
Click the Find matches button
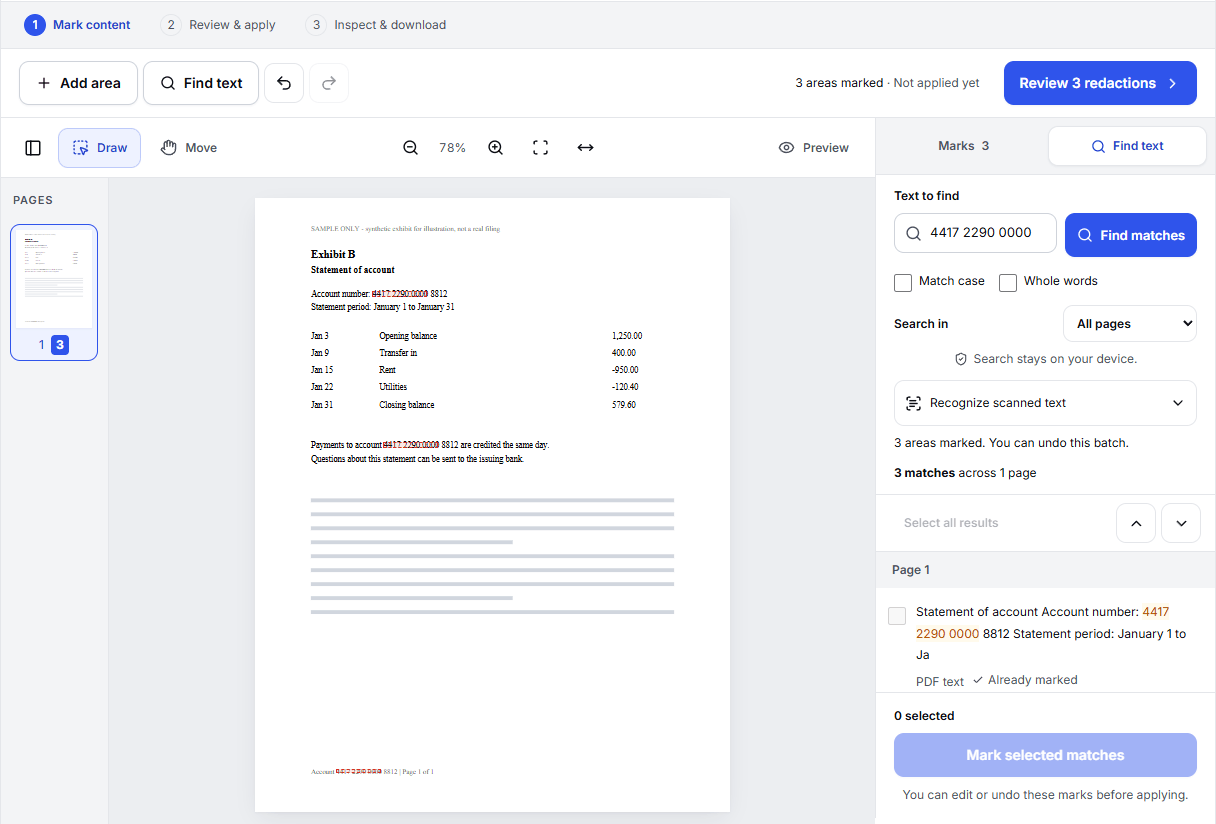tap(1131, 235)
